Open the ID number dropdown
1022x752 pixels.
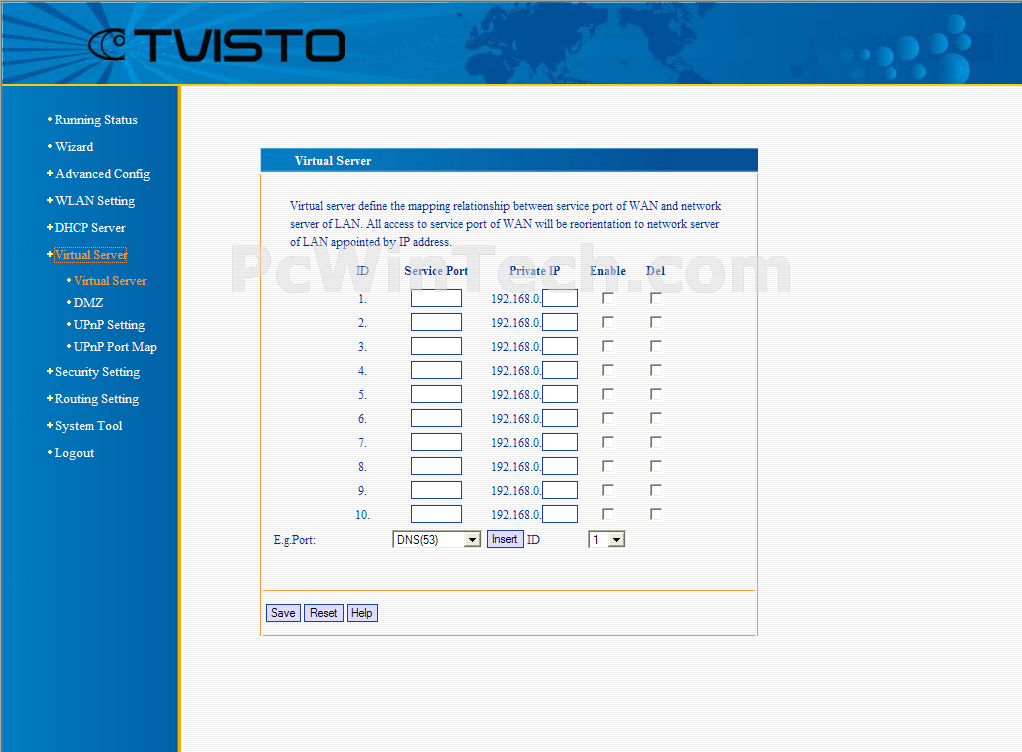607,540
